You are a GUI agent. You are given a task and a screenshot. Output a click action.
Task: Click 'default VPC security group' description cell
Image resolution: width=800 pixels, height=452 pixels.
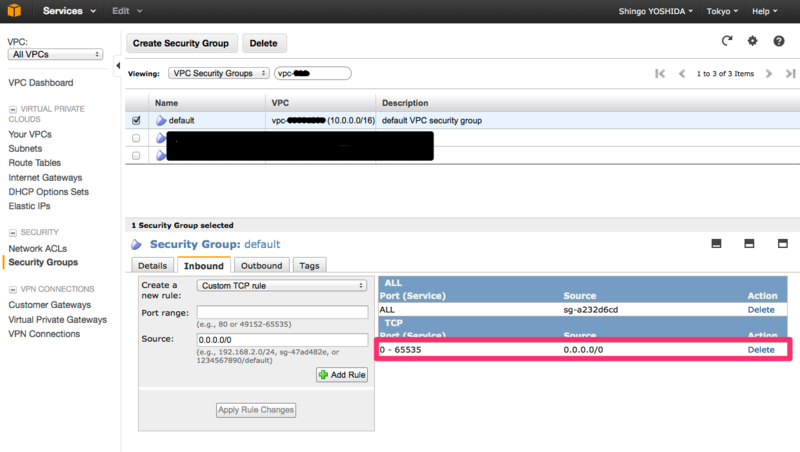[x=432, y=120]
